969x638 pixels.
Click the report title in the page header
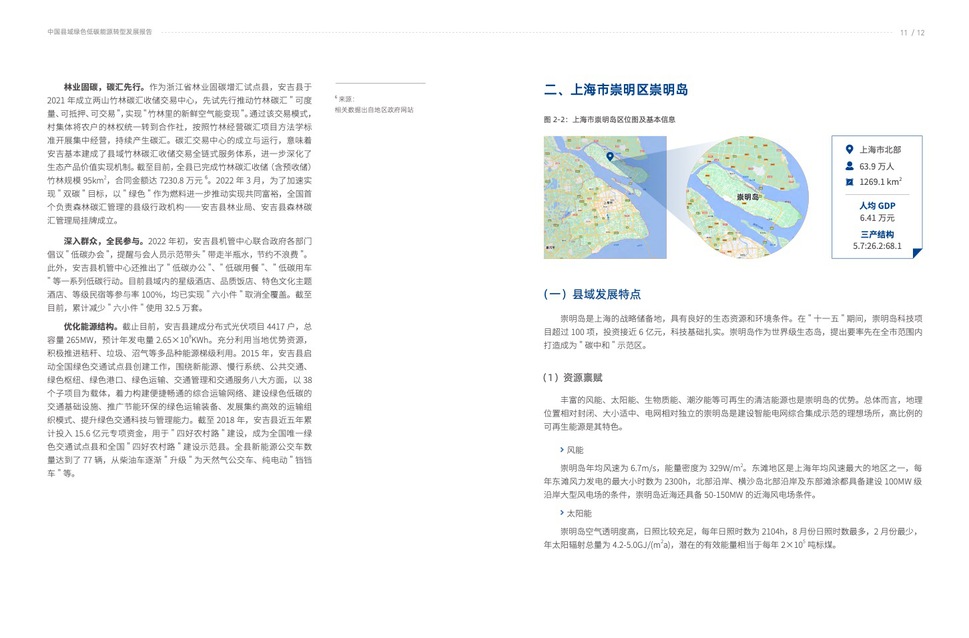[99, 32]
